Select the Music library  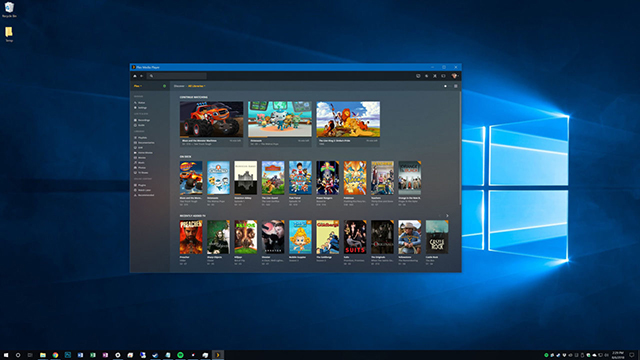[x=140, y=162]
